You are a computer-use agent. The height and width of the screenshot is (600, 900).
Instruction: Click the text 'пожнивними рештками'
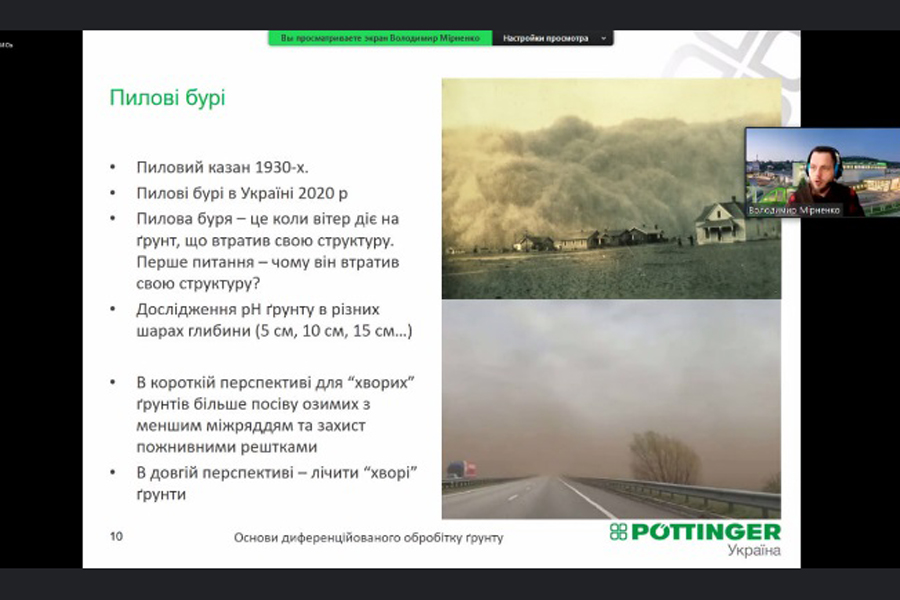pyautogui.click(x=227, y=447)
